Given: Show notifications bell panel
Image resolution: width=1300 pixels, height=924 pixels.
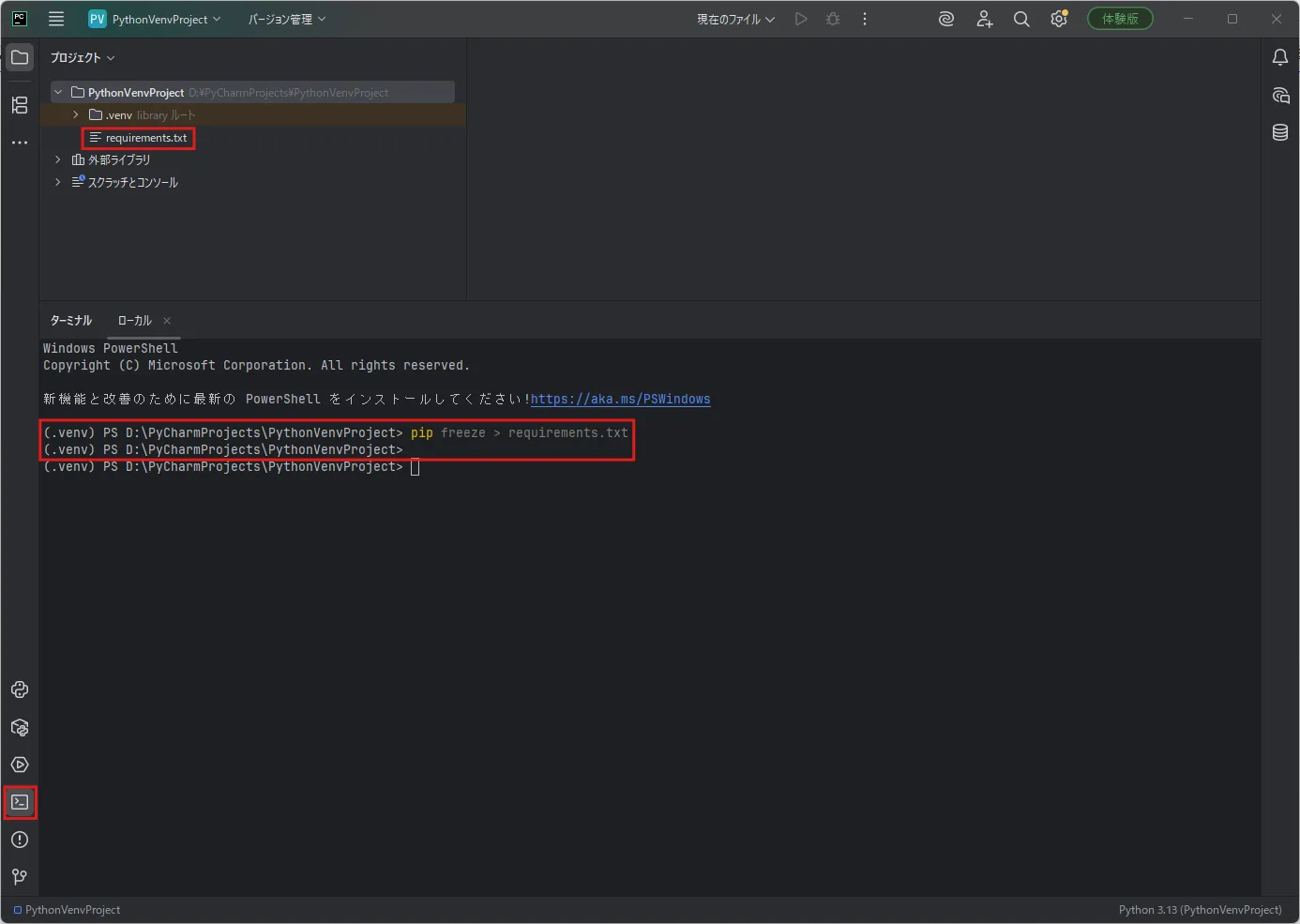Looking at the screenshot, I should 1280,57.
